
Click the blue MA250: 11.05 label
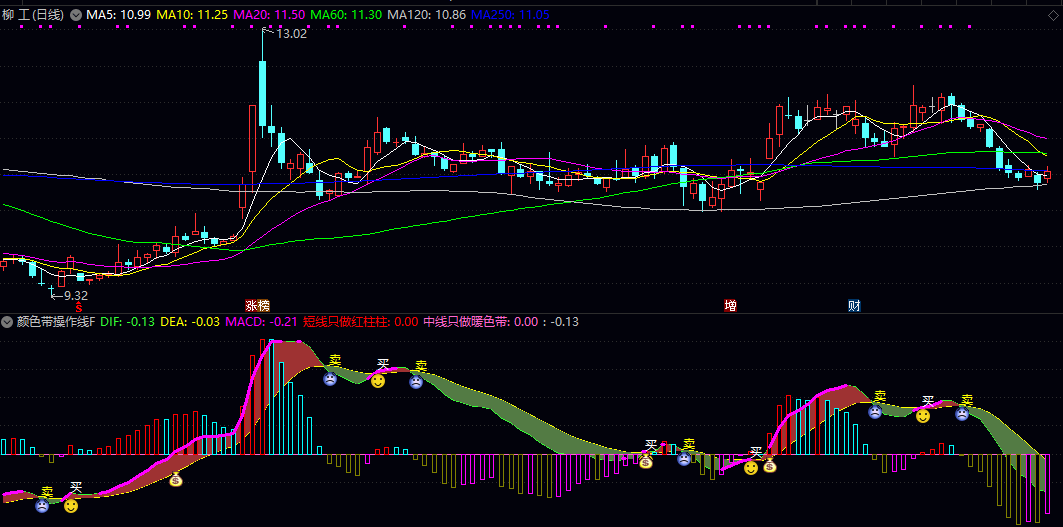[510, 14]
